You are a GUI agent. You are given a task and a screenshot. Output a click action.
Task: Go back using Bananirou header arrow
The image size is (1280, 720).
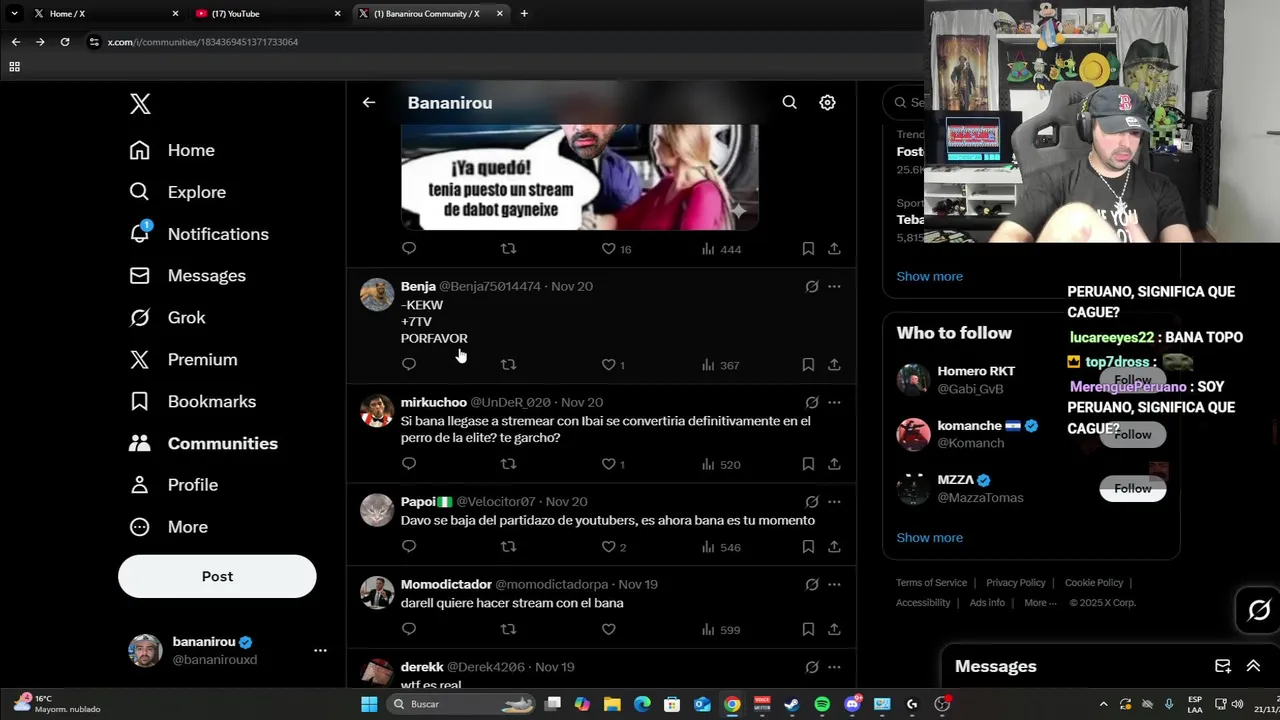(369, 102)
